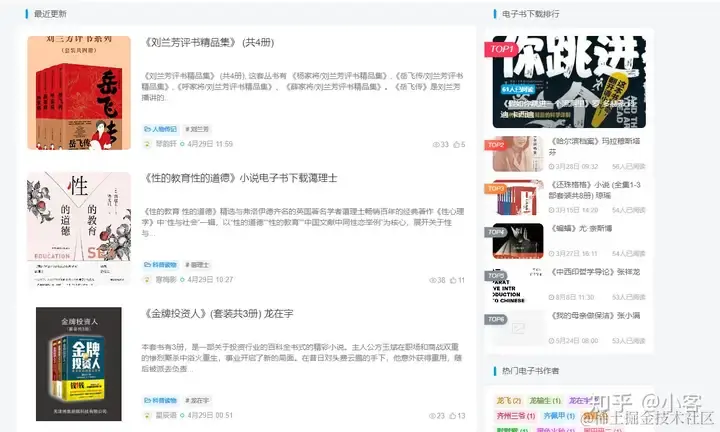720x432 pixels.
Task: Select author tag 齐佩甲 (1)
Action: click(559, 416)
